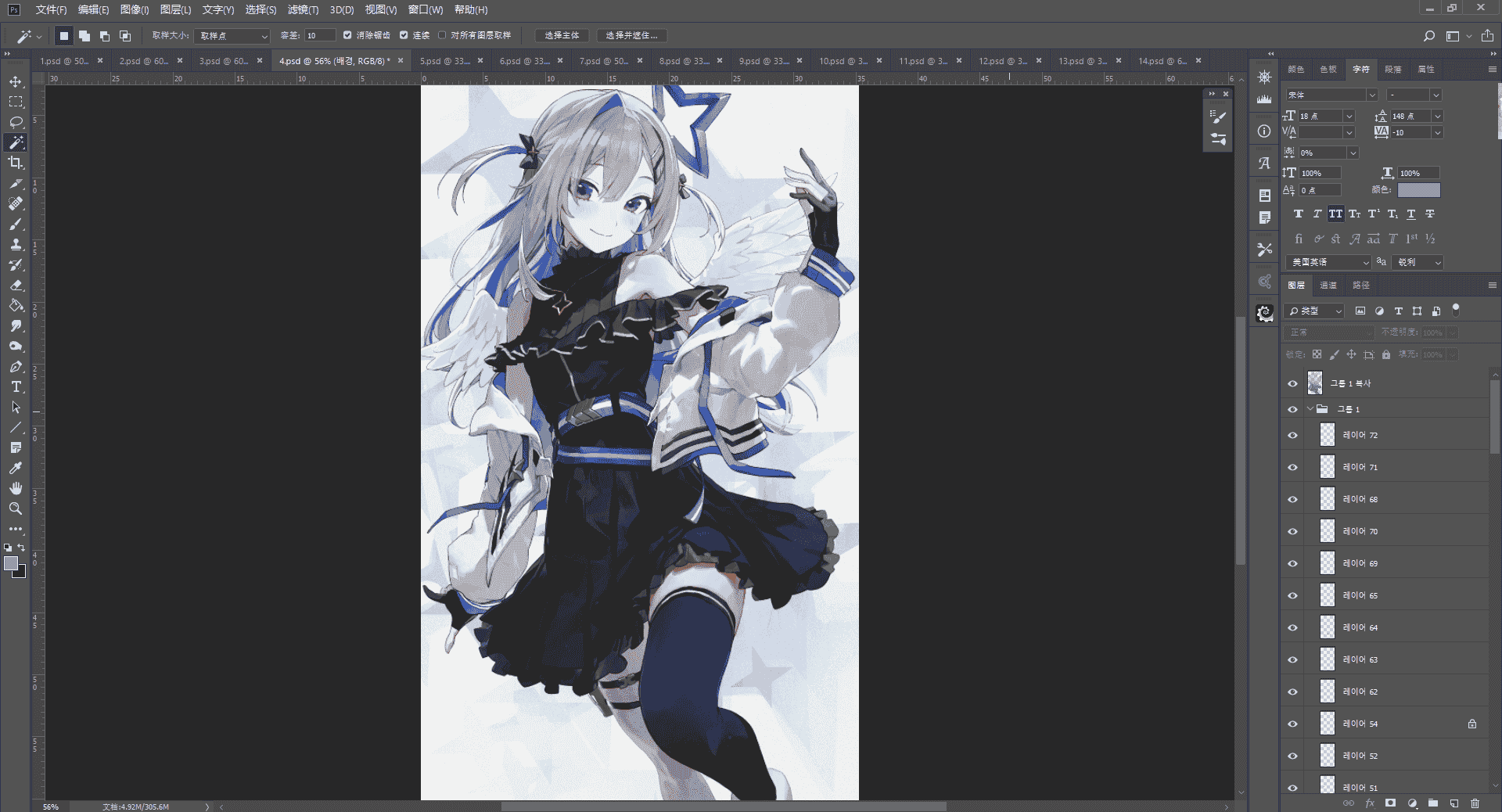Image resolution: width=1502 pixels, height=812 pixels.
Task: Open the 图像(I) menu
Action: [x=135, y=9]
